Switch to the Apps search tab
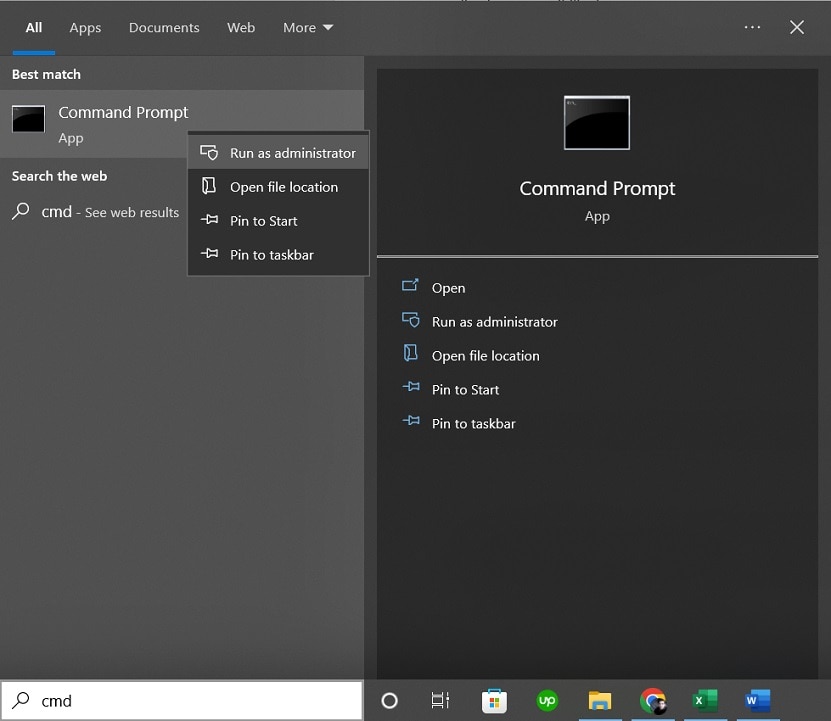The image size is (831, 721). tap(85, 28)
